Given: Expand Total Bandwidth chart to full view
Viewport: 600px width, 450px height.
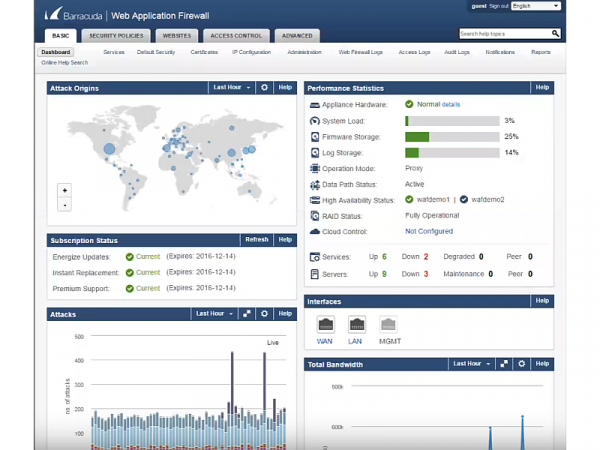Looking at the screenshot, I should tap(504, 364).
